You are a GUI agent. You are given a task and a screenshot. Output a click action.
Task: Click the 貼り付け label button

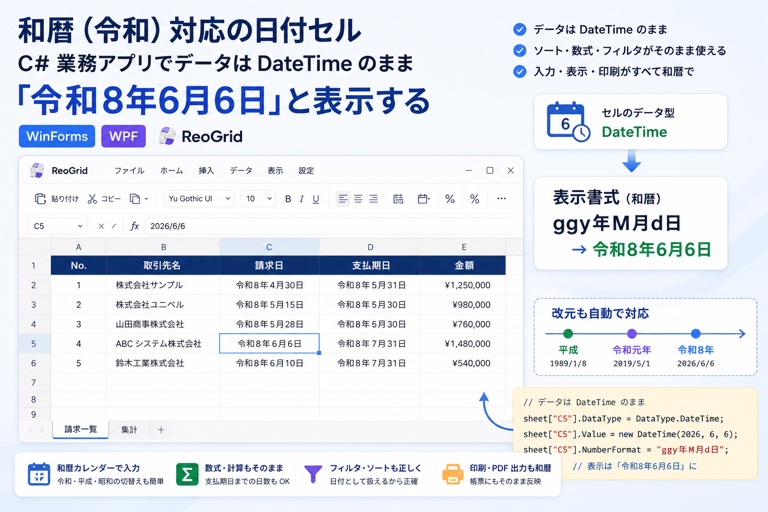[65, 198]
